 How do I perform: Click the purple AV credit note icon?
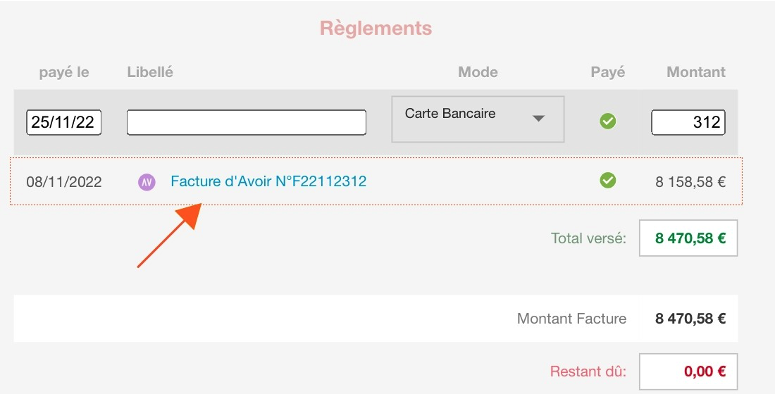click(147, 182)
